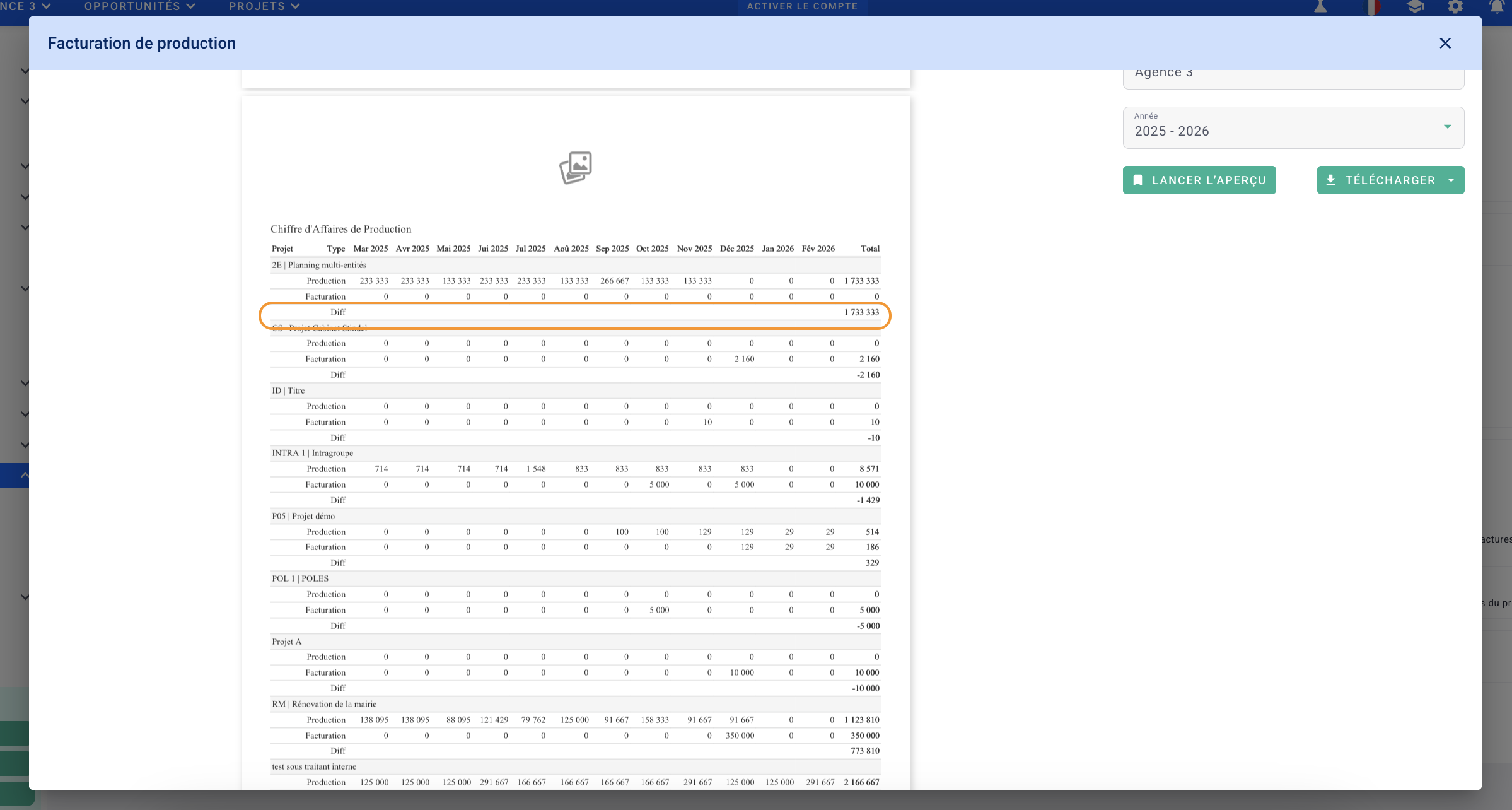Open the Opportunités menu
The height and width of the screenshot is (810, 1512).
click(x=139, y=6)
